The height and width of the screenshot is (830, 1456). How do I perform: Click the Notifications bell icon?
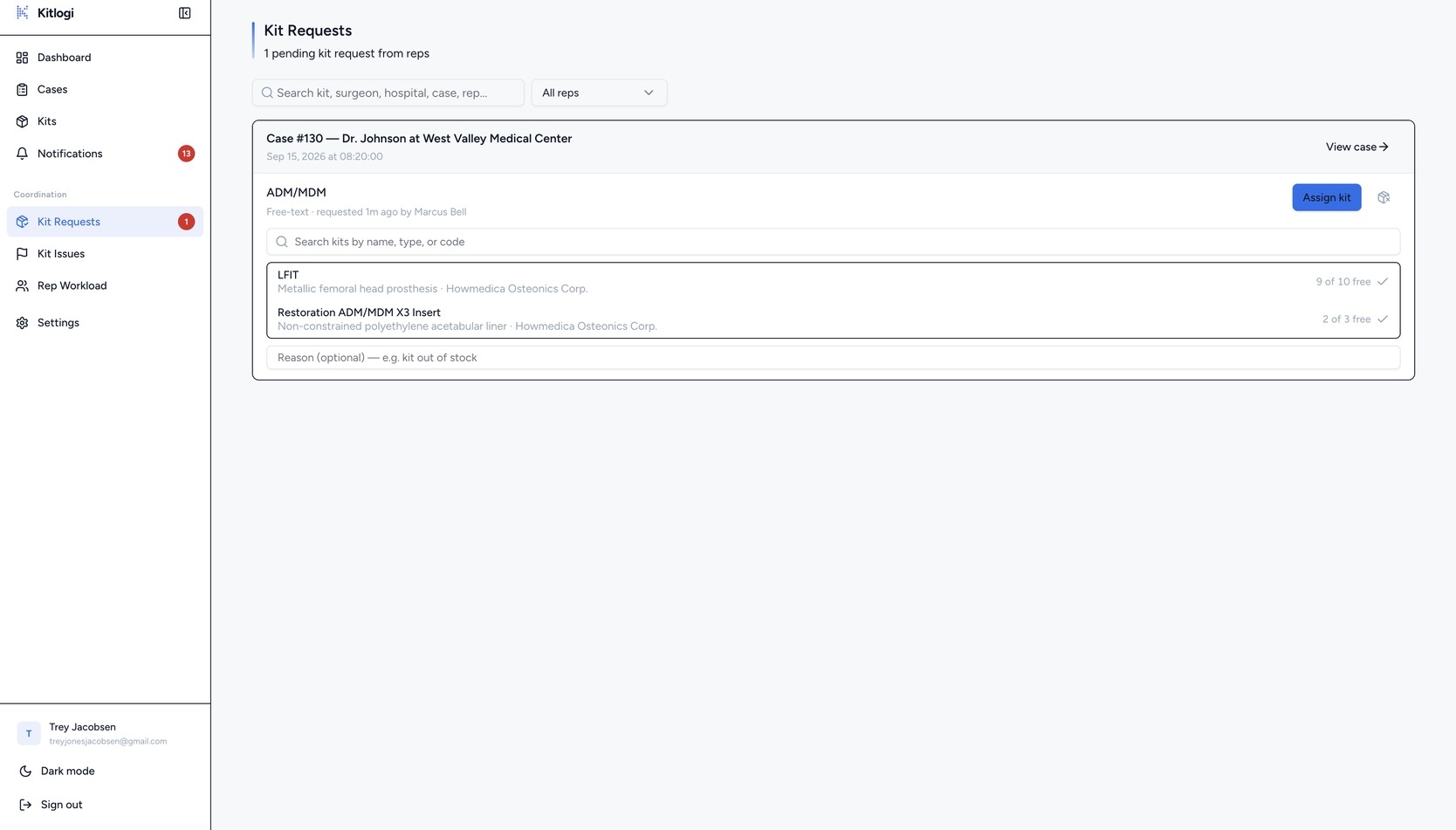tap(23, 154)
